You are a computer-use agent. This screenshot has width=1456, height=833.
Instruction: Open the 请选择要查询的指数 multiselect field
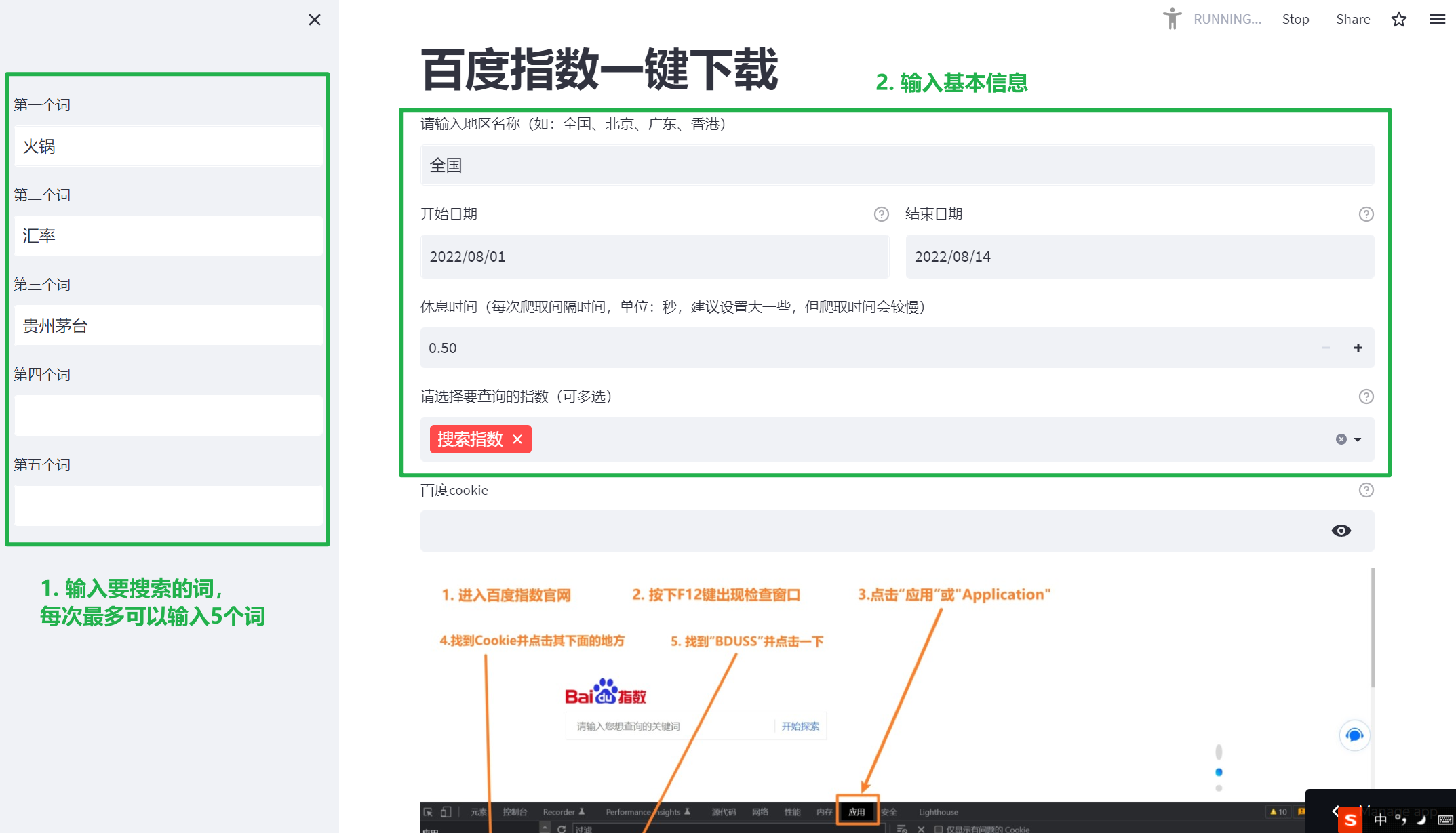pos(897,439)
